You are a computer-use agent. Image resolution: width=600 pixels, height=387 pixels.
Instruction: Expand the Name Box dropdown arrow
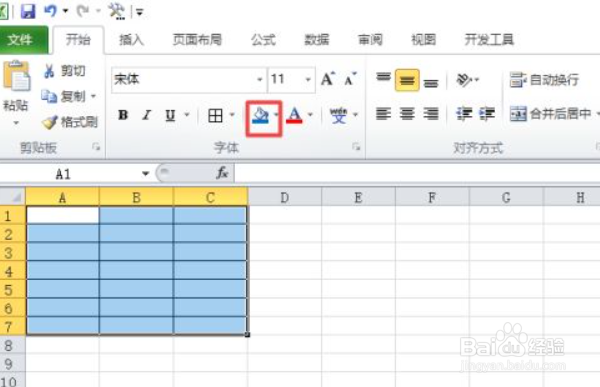point(145,174)
